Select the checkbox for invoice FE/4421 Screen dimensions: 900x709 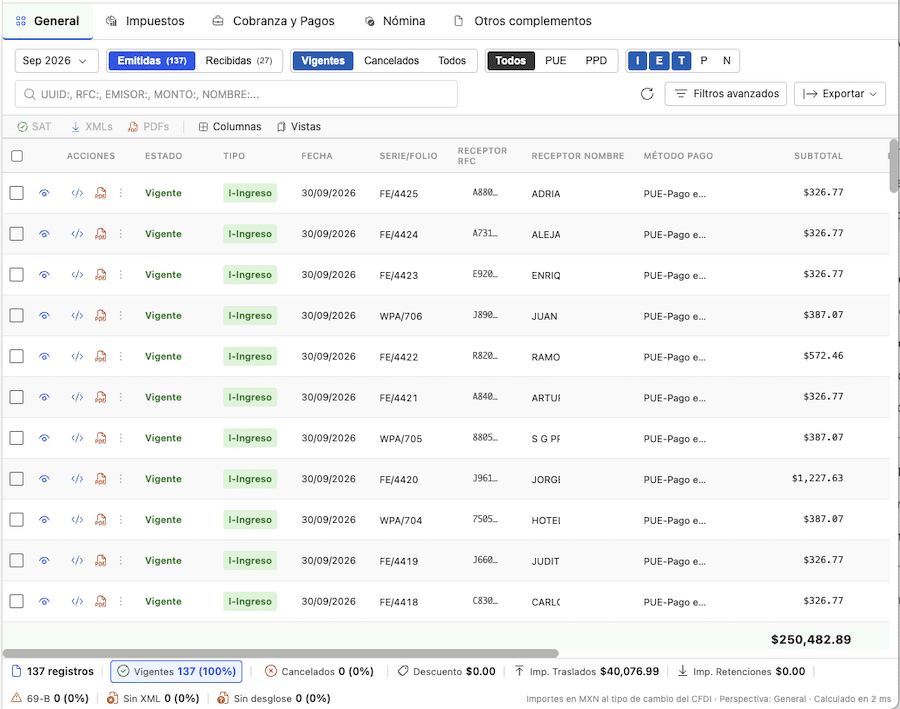[17, 397]
